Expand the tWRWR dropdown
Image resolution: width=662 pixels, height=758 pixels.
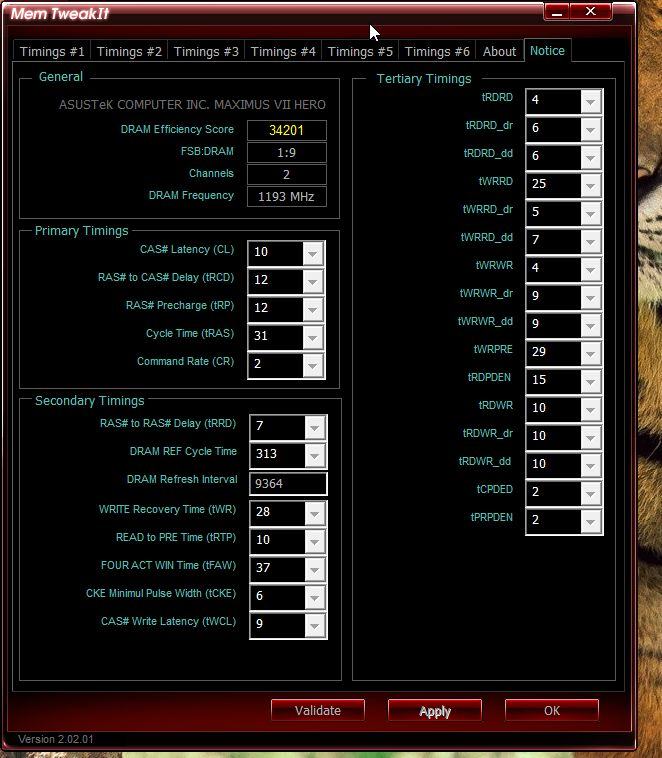click(x=590, y=270)
